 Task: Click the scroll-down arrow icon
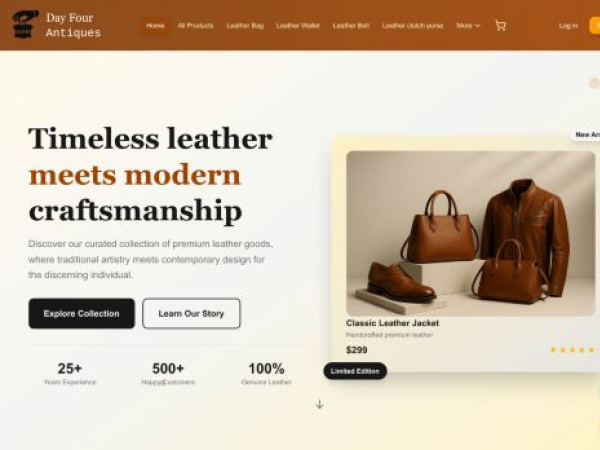(x=320, y=404)
